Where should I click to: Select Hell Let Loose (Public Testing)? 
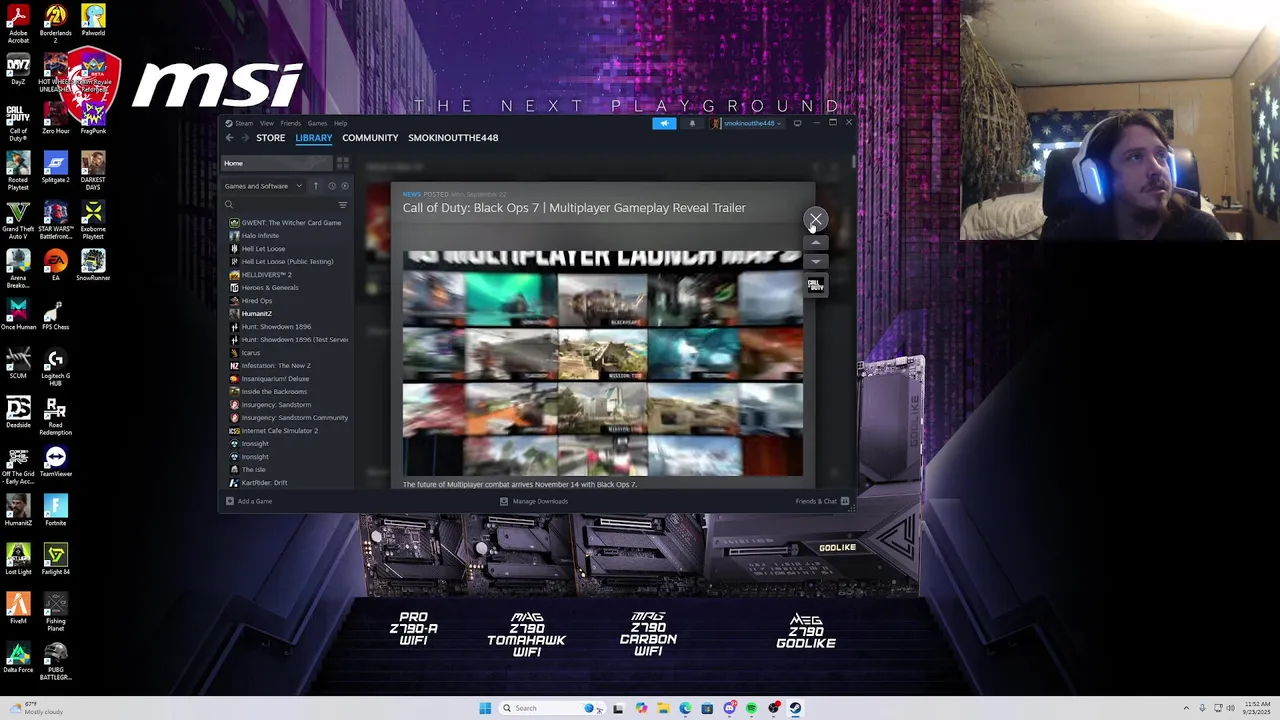pos(286,262)
